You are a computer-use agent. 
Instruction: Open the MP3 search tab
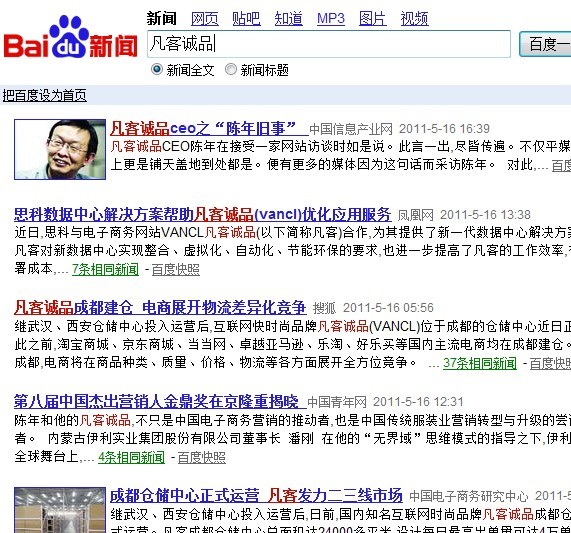click(331, 19)
